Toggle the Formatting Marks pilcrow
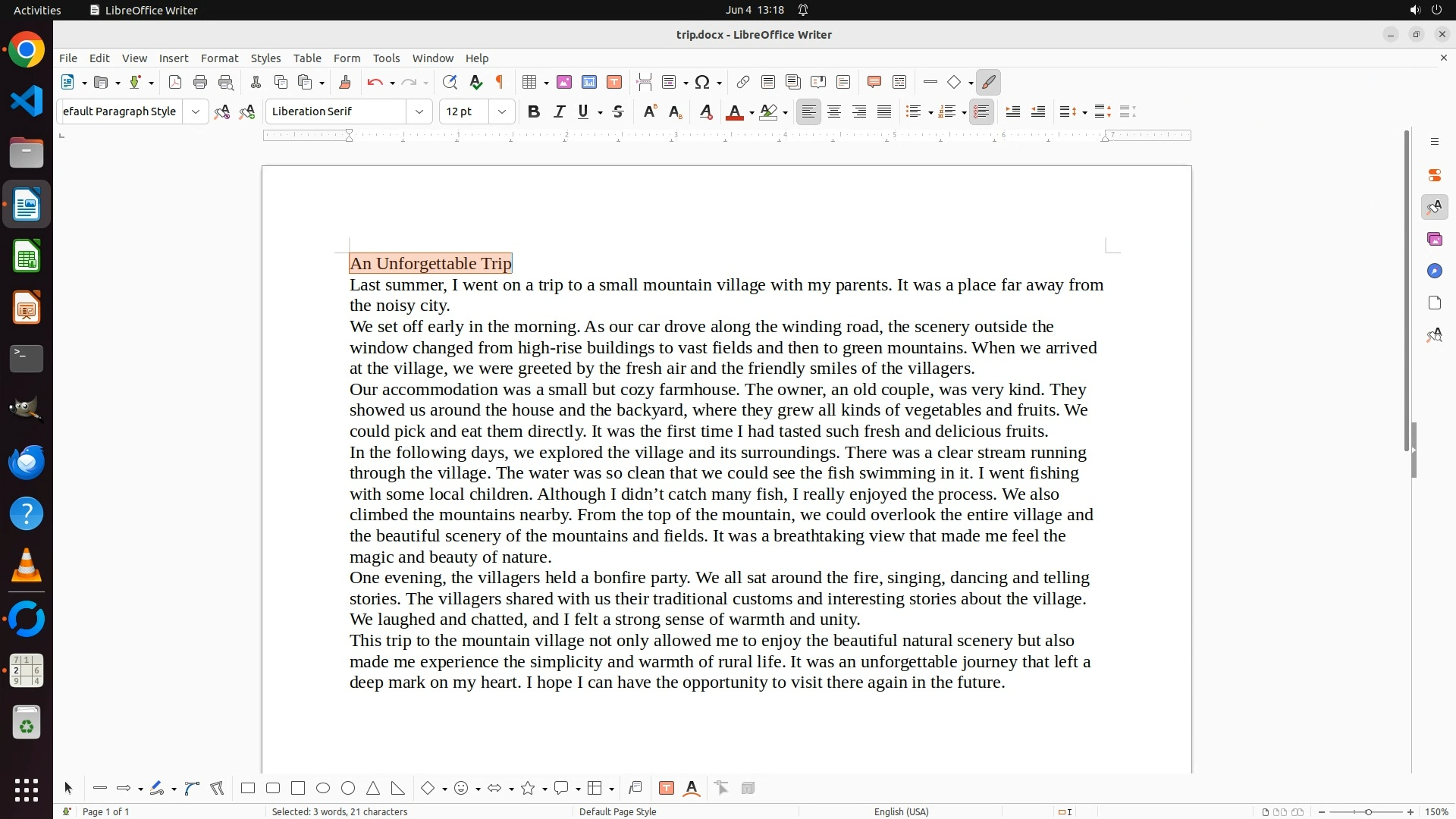 coord(500,82)
